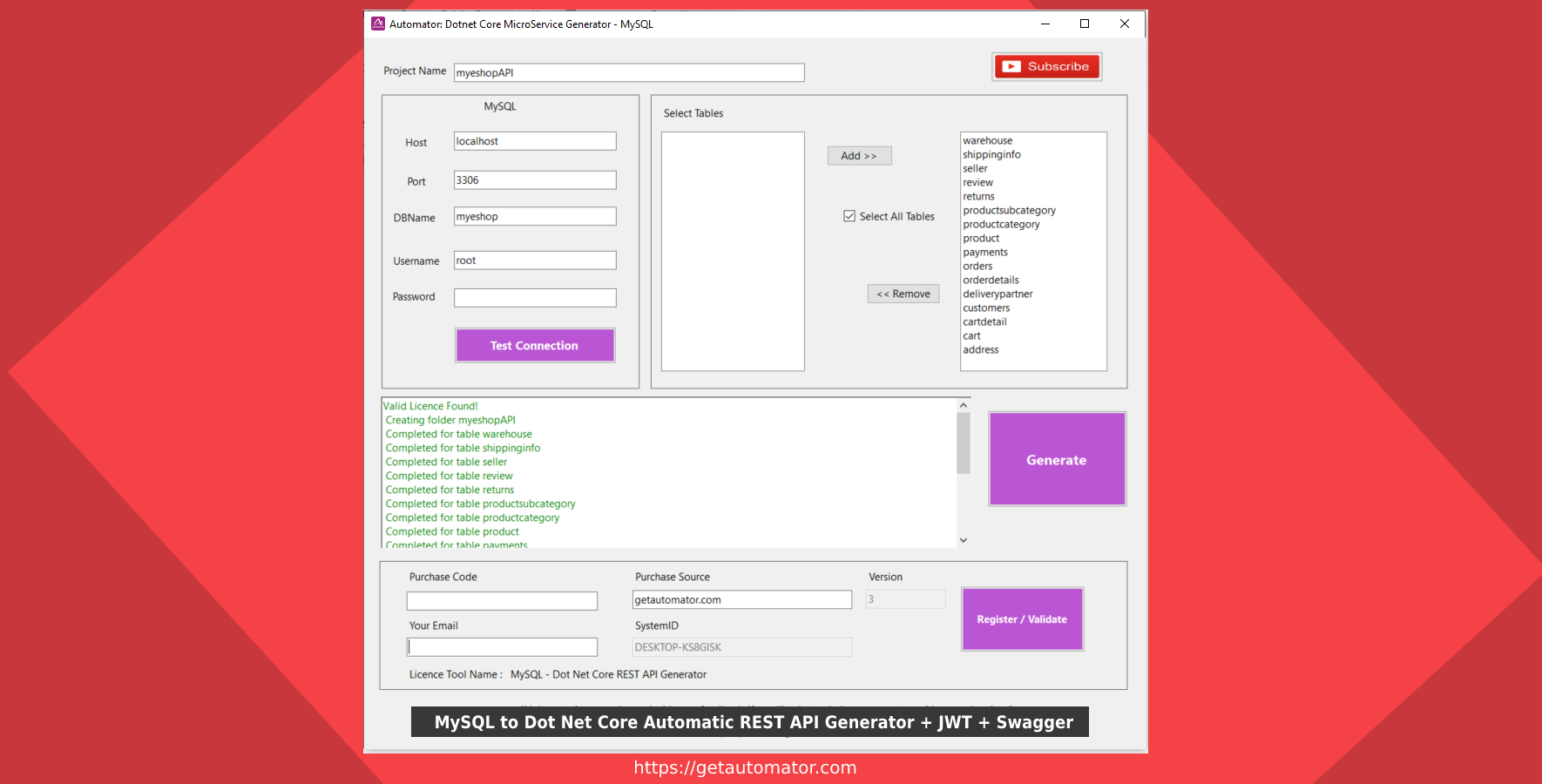Image resolution: width=1542 pixels, height=784 pixels.
Task: Select customers in the tables list
Action: click(986, 308)
